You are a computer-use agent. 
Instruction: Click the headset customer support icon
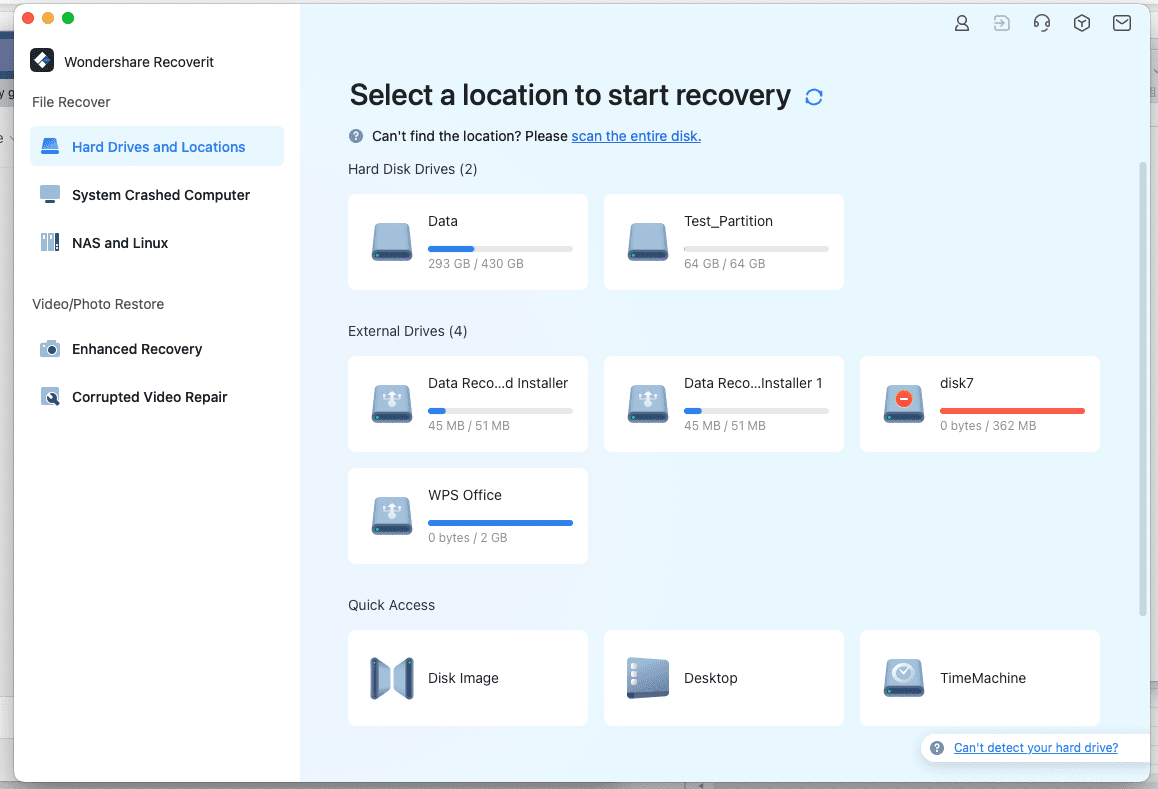(x=1042, y=24)
